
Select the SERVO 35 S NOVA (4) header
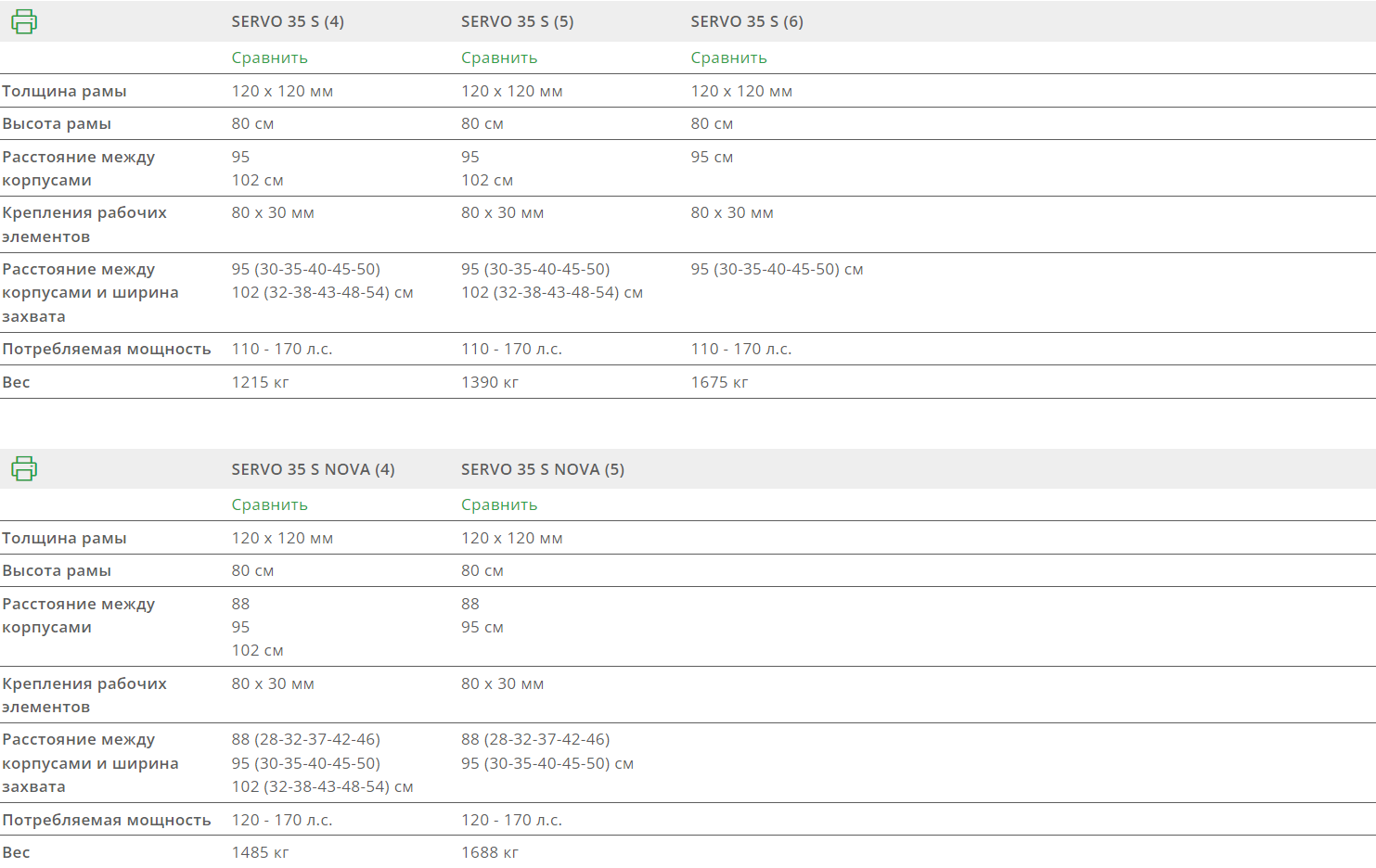[313, 469]
